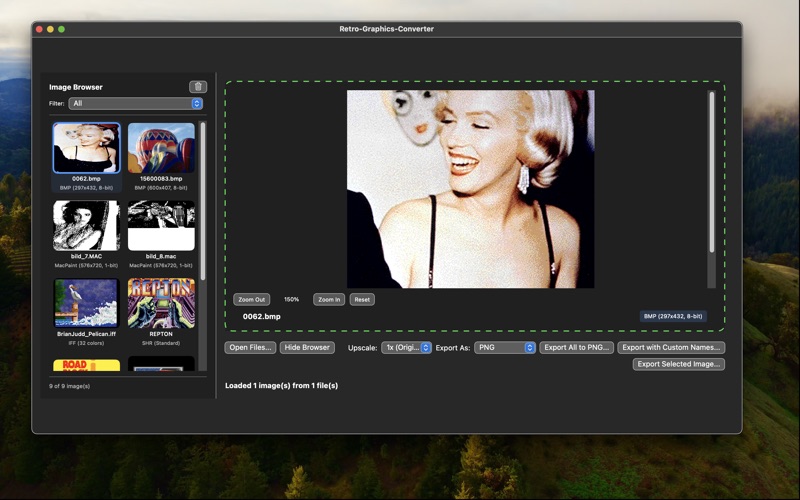The width and height of the screenshot is (800, 500).
Task: Click the large preview image
Action: [470, 189]
